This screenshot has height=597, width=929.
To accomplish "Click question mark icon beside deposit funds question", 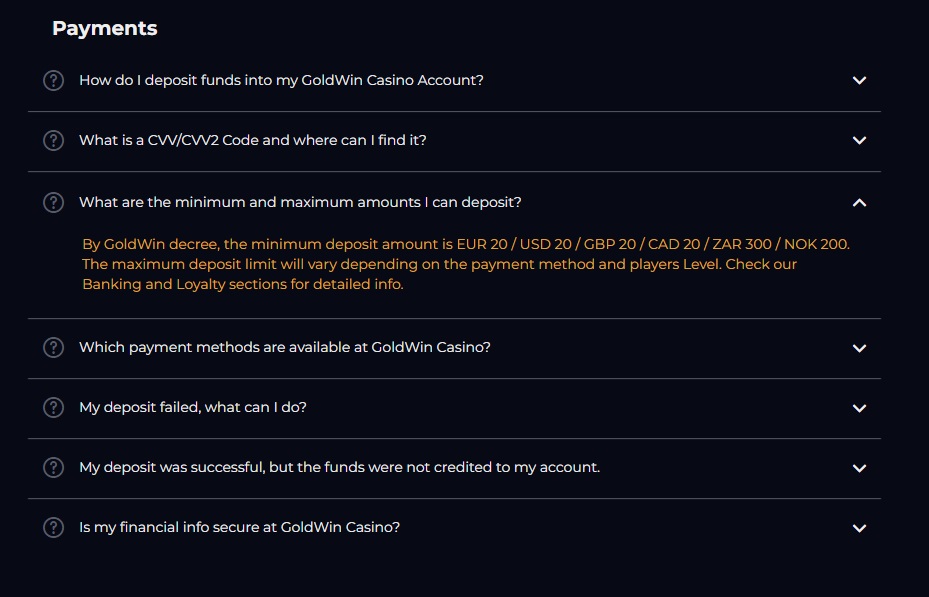I will [x=54, y=80].
